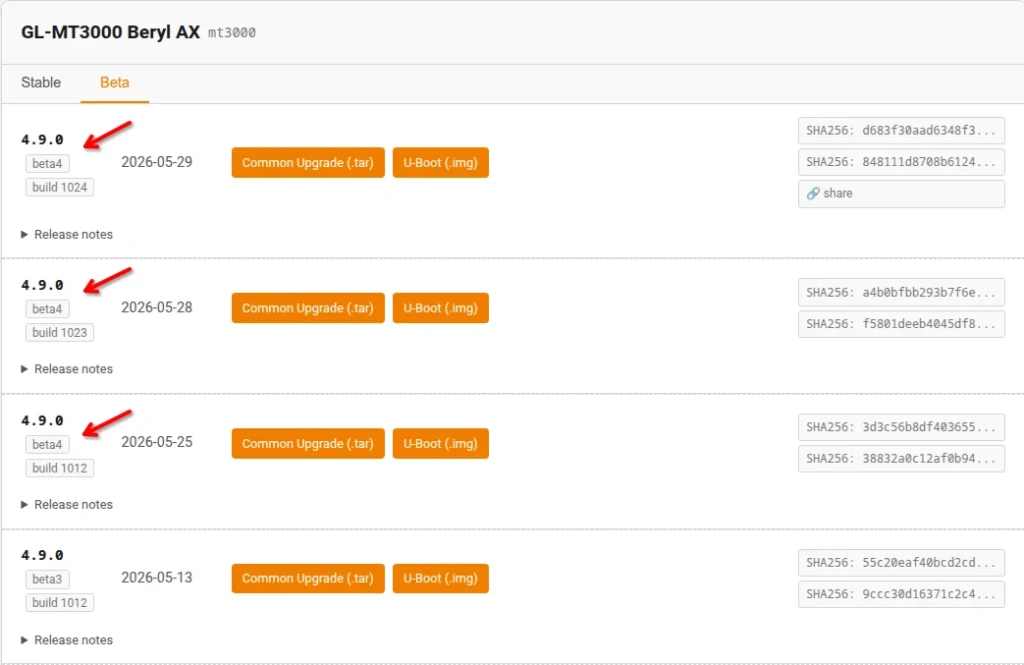
Task: Click the build 1024 badge
Action: point(59,187)
